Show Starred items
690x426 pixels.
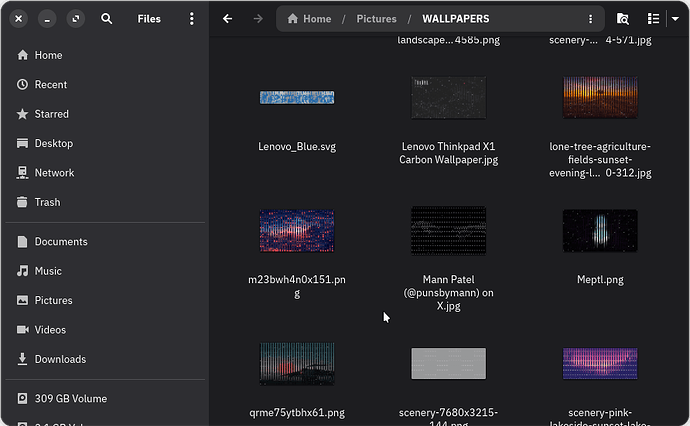[x=51, y=114]
